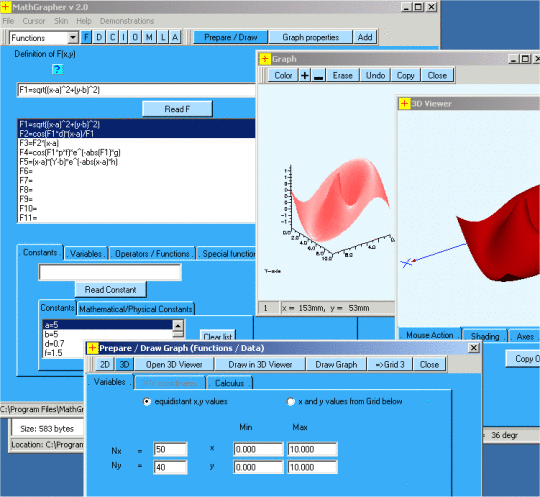This screenshot has width=540, height=497.
Task: Click the plus button in Graph toolbar
Action: click(x=305, y=75)
